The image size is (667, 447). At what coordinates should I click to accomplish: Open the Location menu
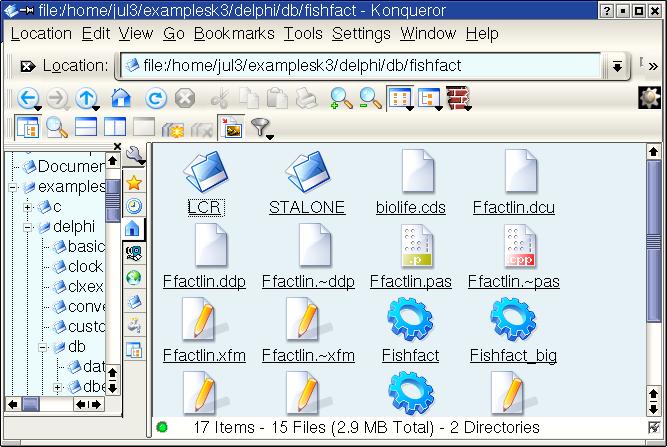point(41,34)
